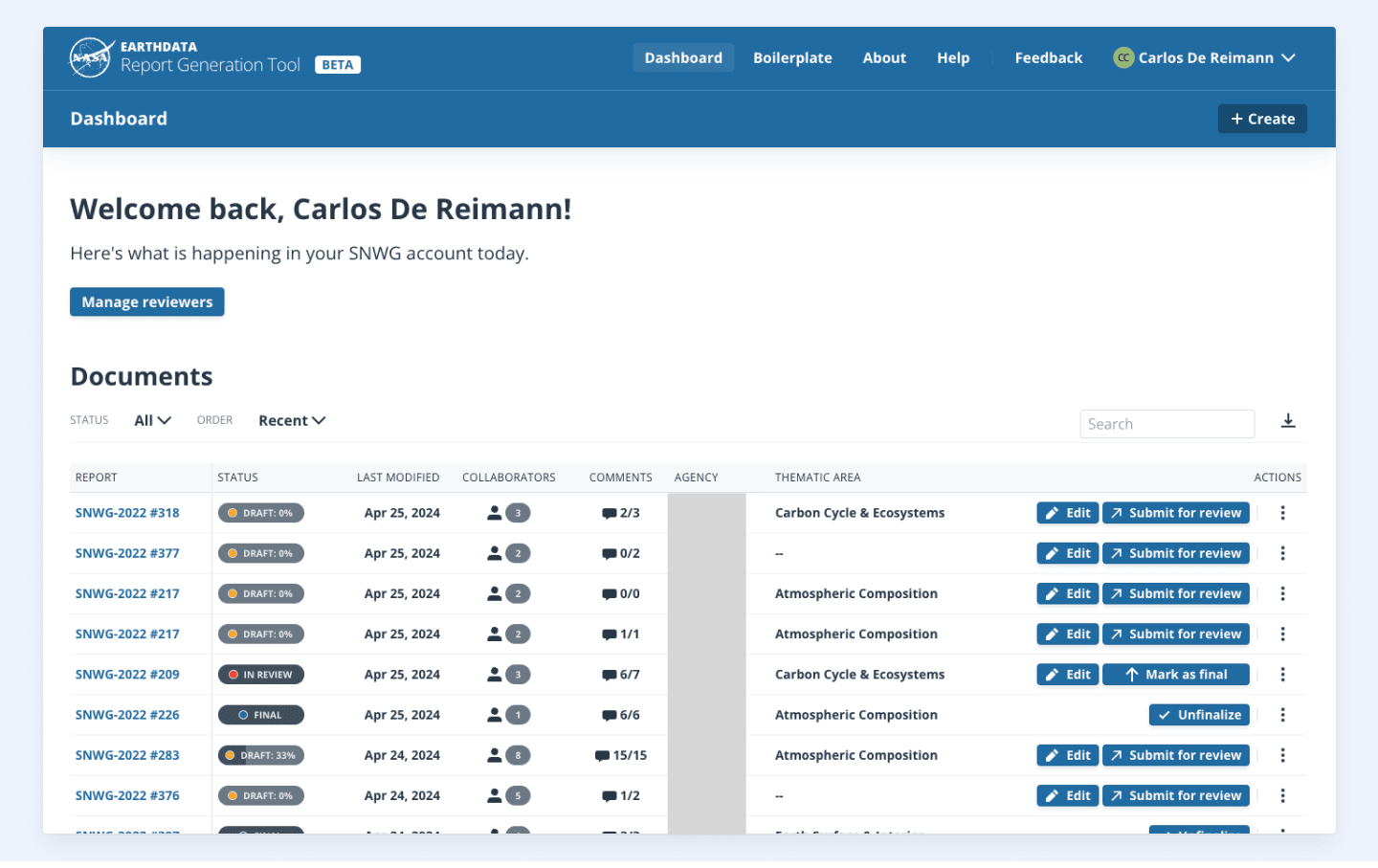This screenshot has width=1378, height=868.
Task: Open the three-dot menu for SNWG-2022 #209
Action: tap(1282, 675)
